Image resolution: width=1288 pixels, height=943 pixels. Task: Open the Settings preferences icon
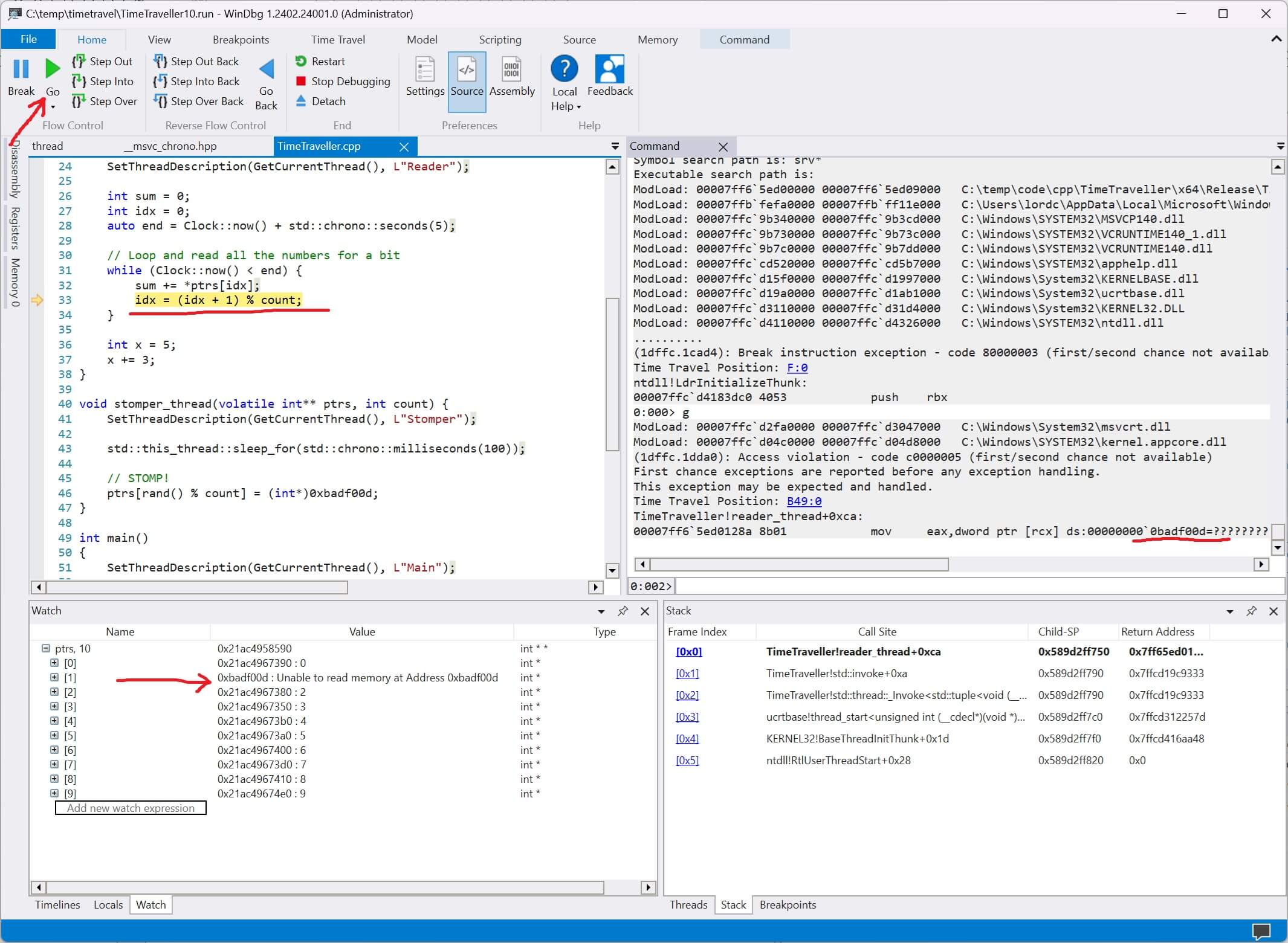[x=425, y=70]
